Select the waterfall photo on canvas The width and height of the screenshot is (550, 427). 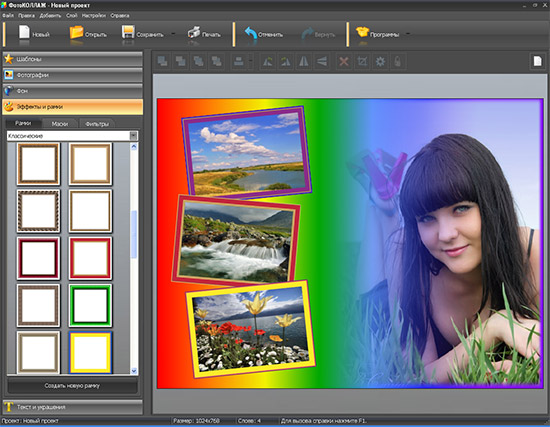pyautogui.click(x=236, y=241)
